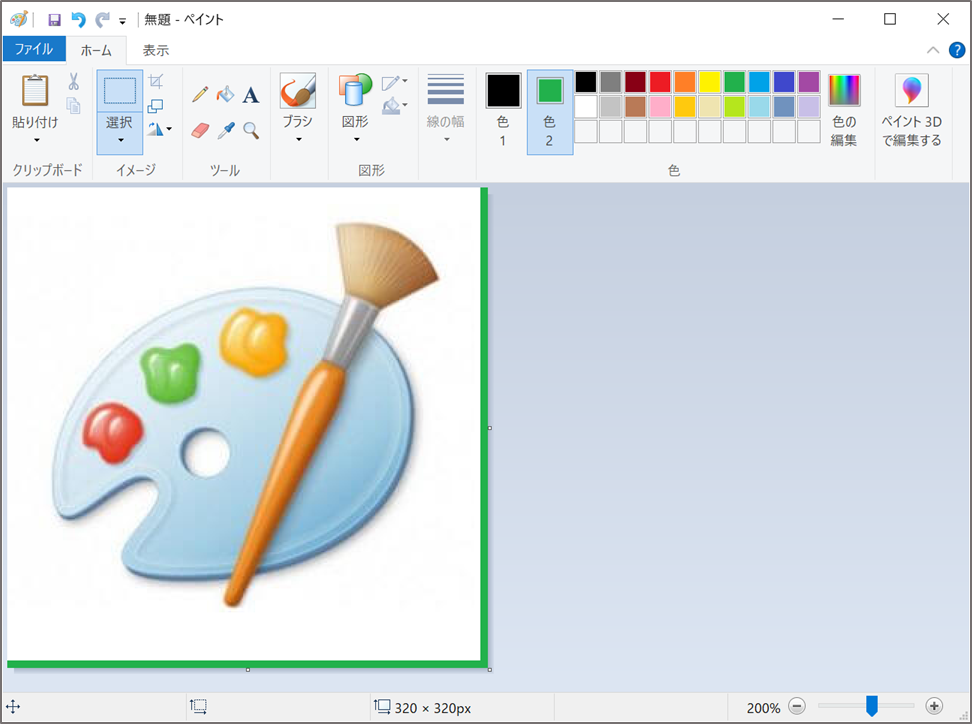Pick the yellow color swatch
The height and width of the screenshot is (724, 972).
tap(710, 82)
